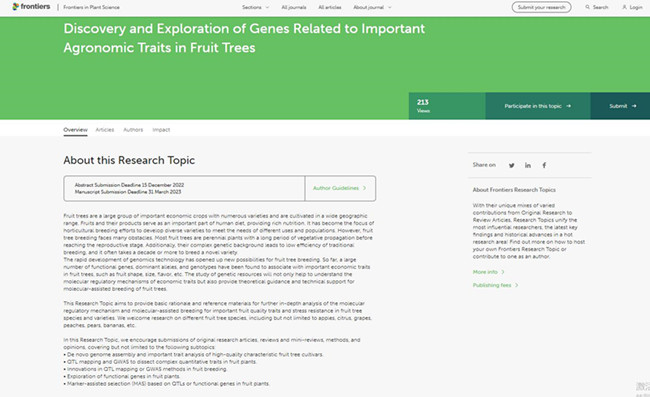Image resolution: width=650 pixels, height=397 pixels.
Task: Switch to the Overview tab
Action: coord(75,130)
